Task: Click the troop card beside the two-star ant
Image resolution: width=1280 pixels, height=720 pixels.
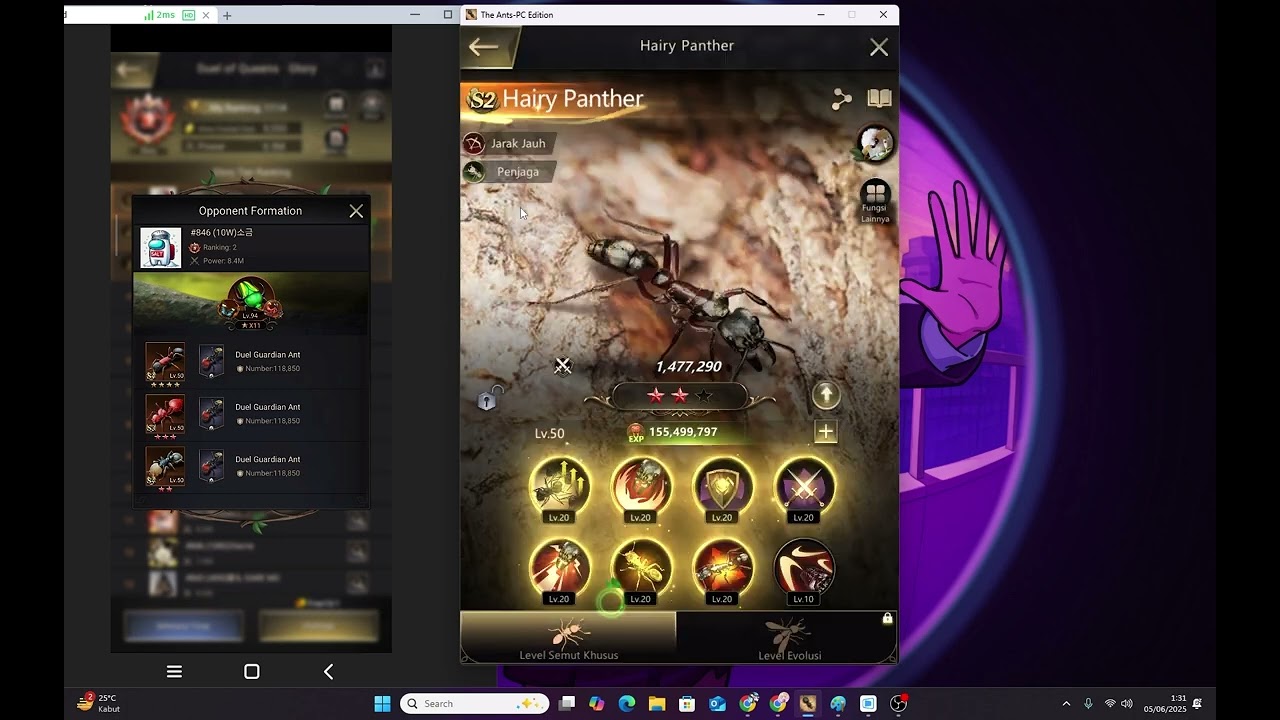Action: (x=211, y=466)
